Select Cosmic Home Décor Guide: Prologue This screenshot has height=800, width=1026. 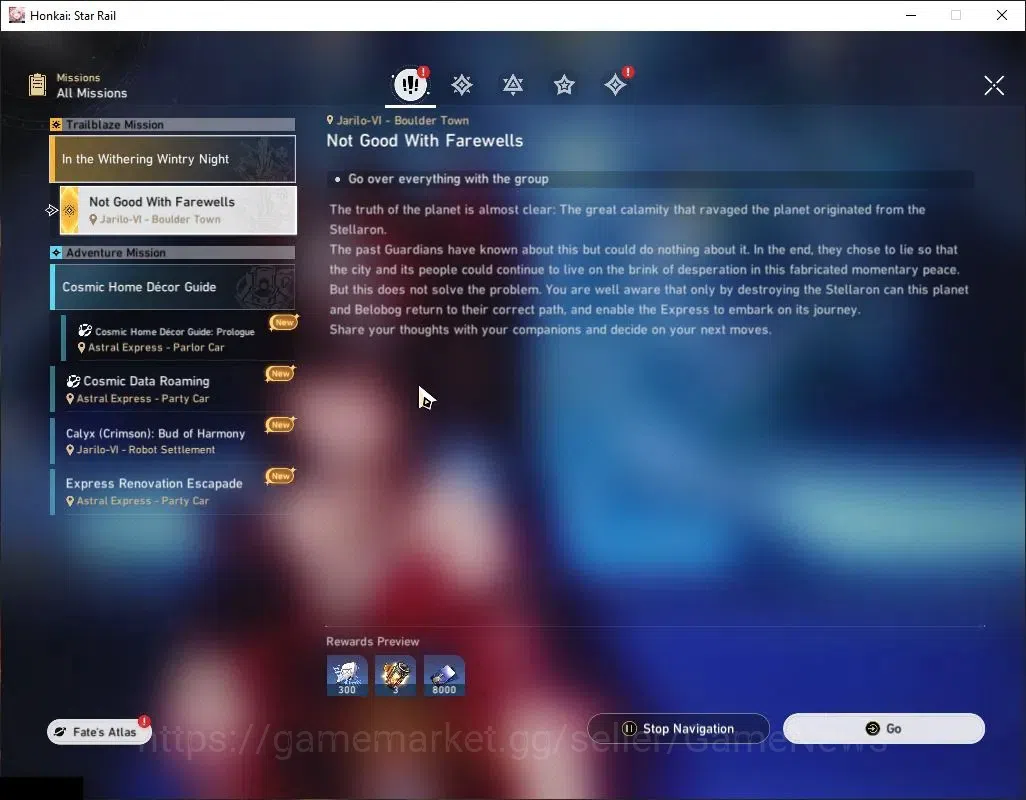(178, 338)
